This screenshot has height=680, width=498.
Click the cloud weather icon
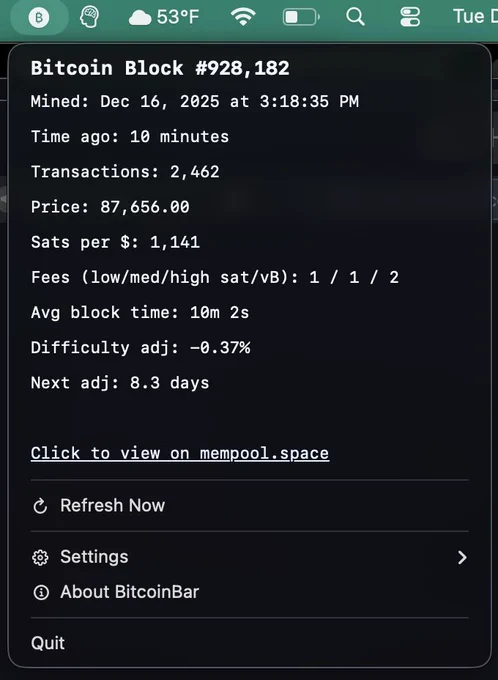pyautogui.click(x=140, y=18)
